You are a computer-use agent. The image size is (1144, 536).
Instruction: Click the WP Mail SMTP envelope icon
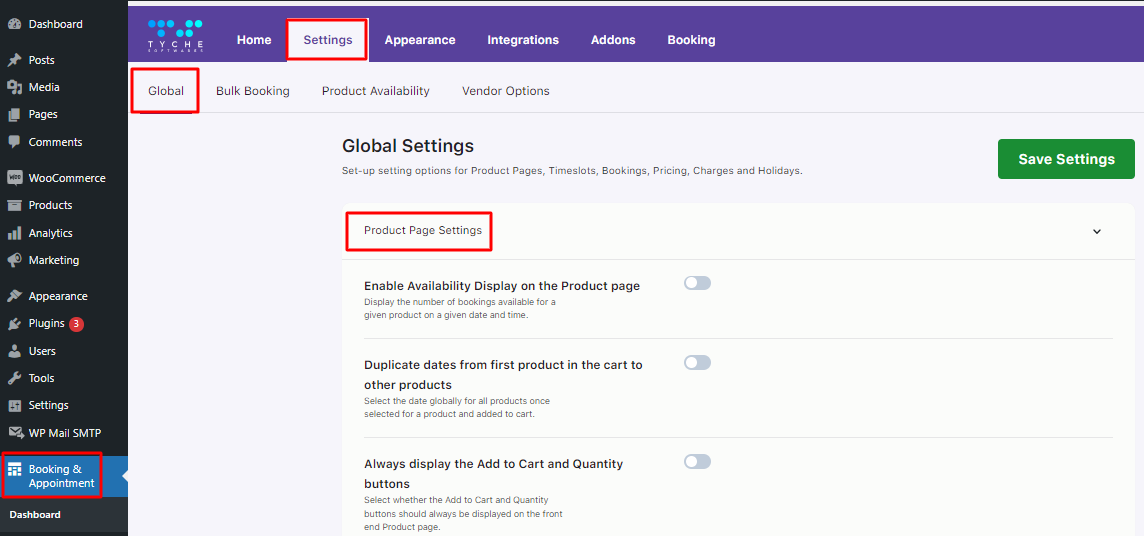14,433
